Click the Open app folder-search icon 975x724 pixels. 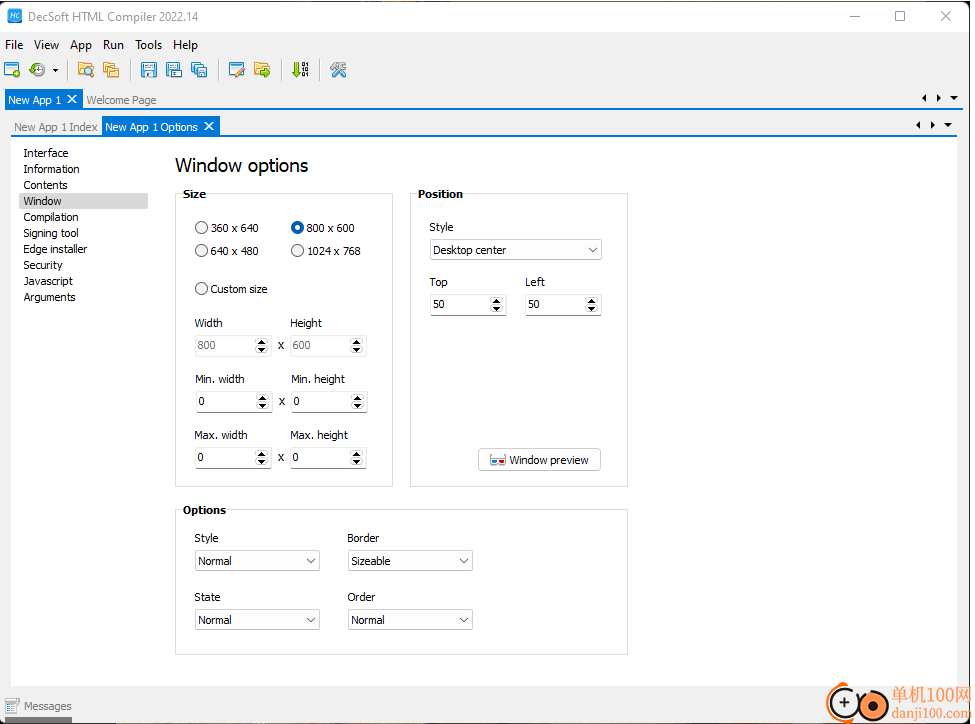coord(85,70)
